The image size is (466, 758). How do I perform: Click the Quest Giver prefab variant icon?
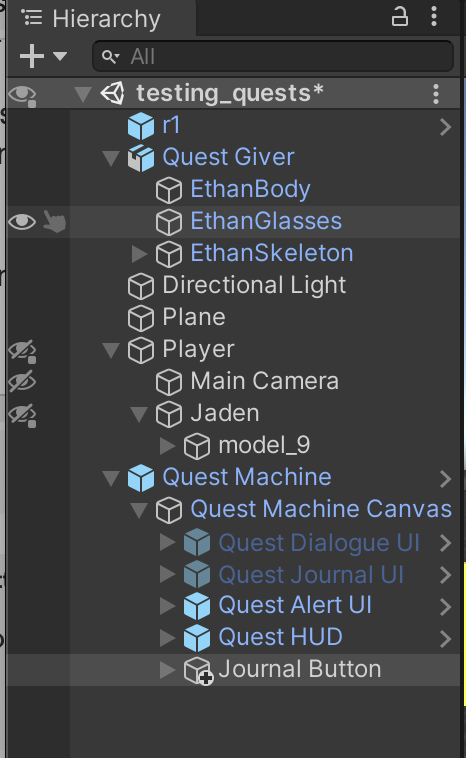141,158
